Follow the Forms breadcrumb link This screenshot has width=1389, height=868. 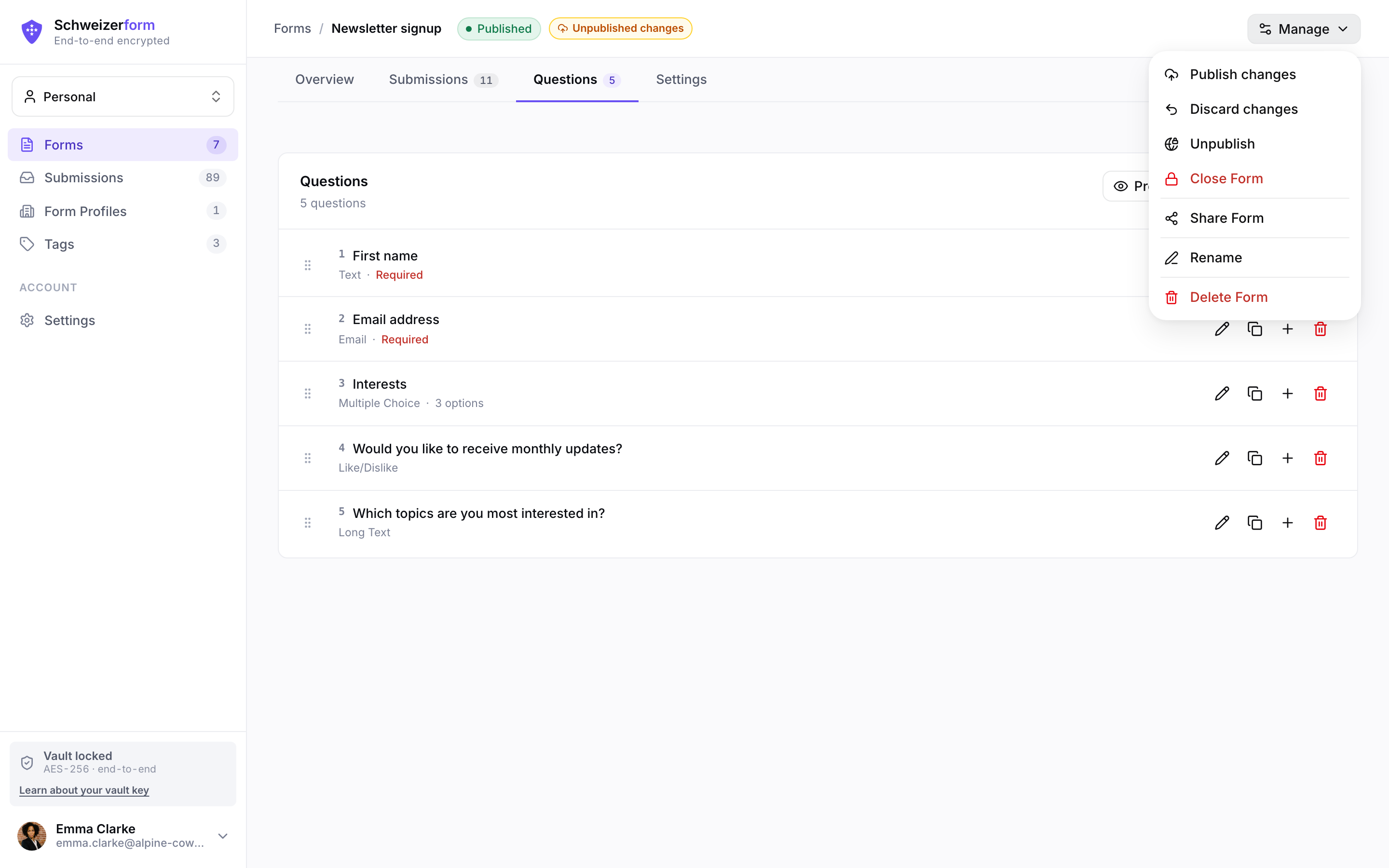click(292, 29)
